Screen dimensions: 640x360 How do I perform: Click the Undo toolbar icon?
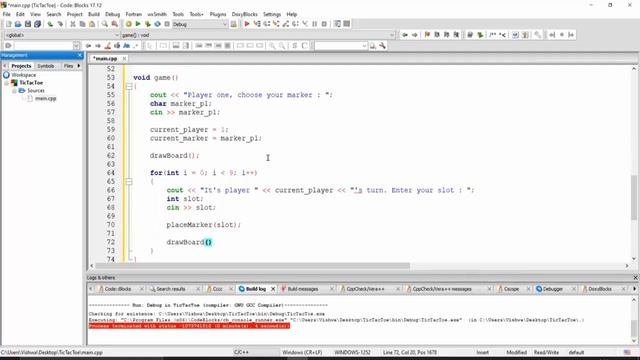pyautogui.click(x=50, y=24)
